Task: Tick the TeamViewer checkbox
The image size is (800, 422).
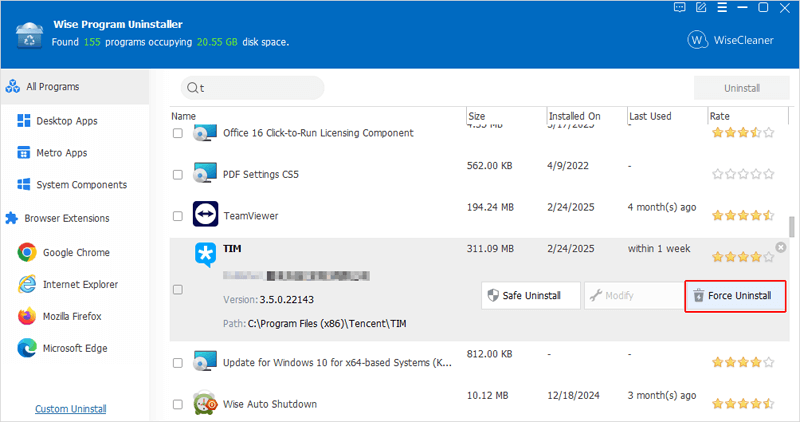Action: point(178,216)
